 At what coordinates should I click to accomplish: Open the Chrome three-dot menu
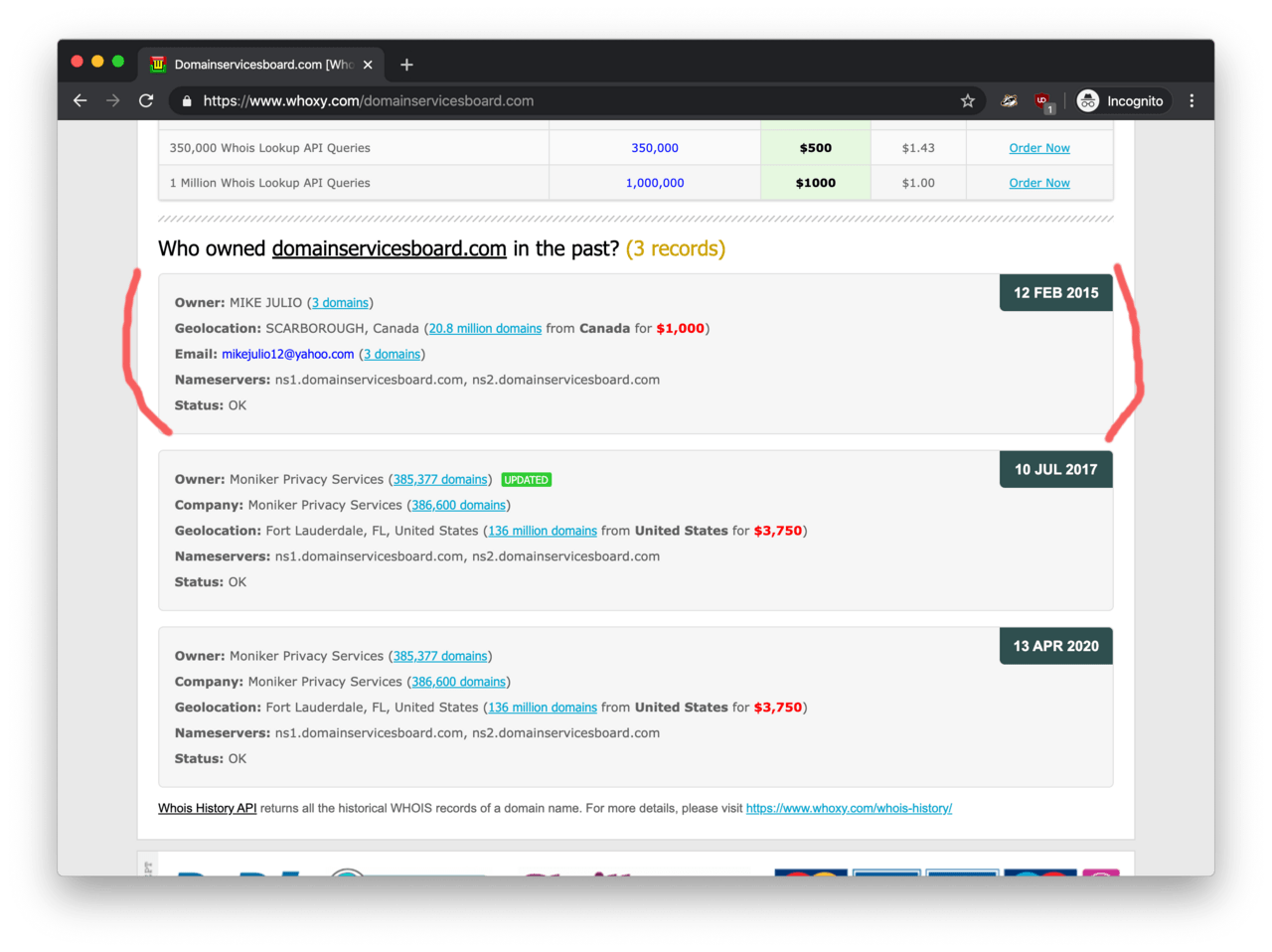1192,100
